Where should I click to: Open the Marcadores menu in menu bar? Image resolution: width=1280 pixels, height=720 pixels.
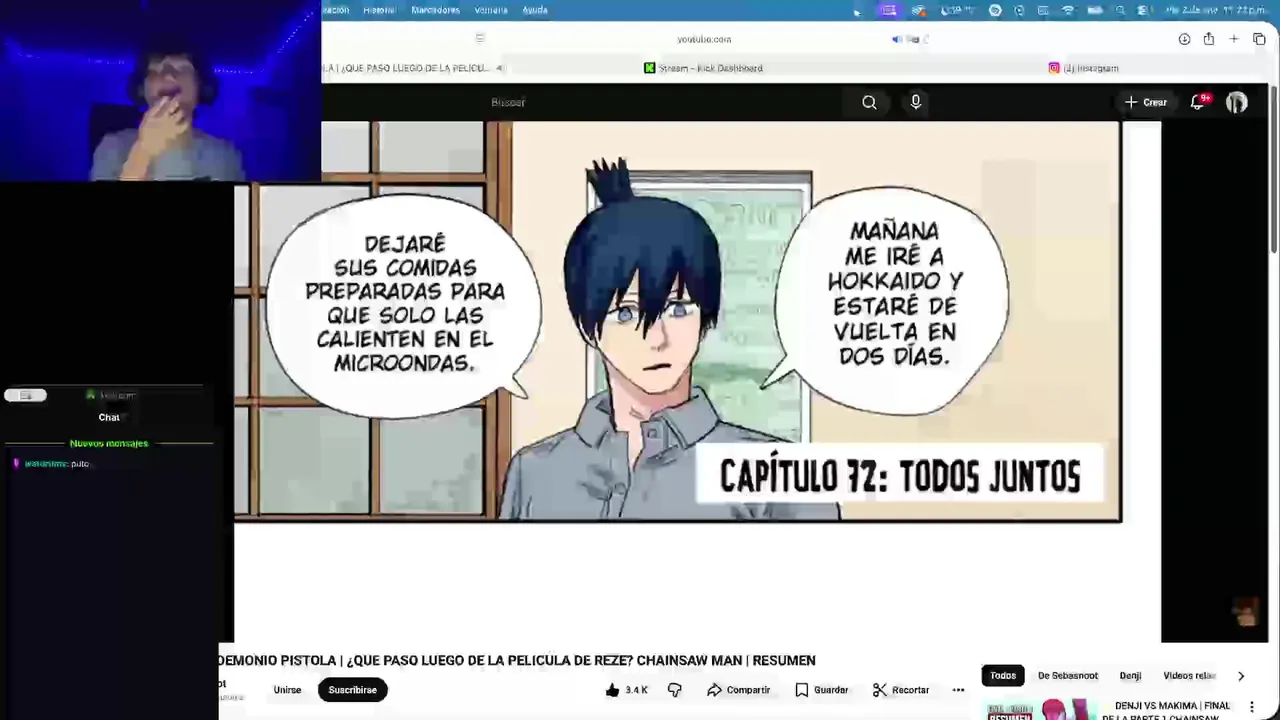pos(435,10)
